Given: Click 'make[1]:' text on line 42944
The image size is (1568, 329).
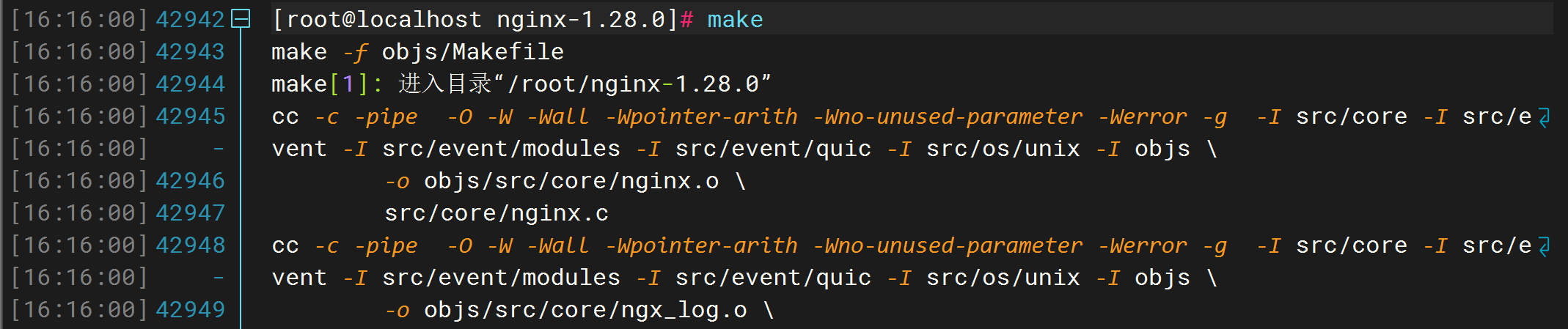Looking at the screenshot, I should 326,84.
